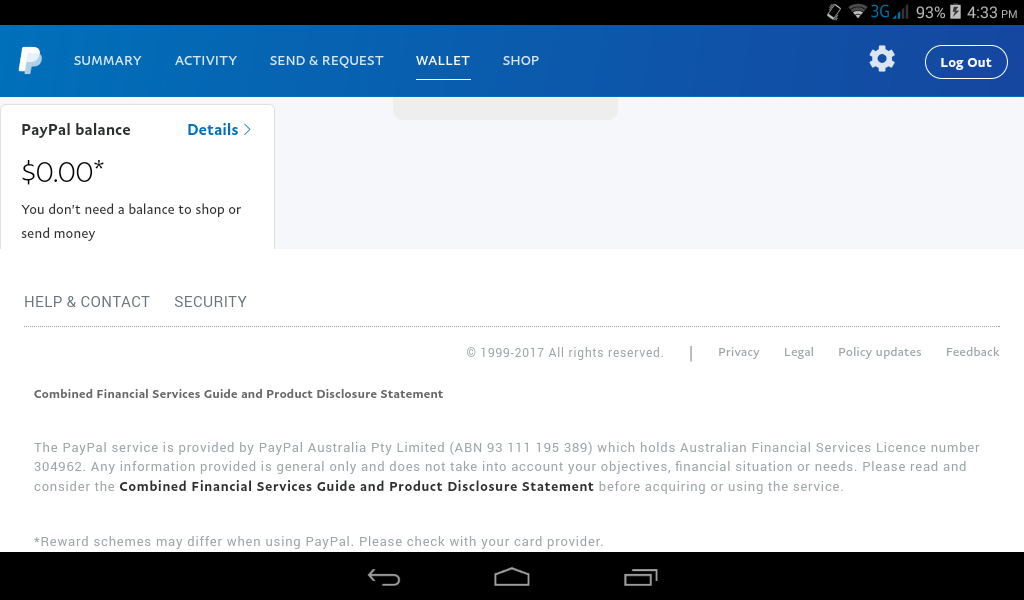Image resolution: width=1024 pixels, height=600 pixels.
Task: Open the settings gear icon
Action: [x=882, y=59]
